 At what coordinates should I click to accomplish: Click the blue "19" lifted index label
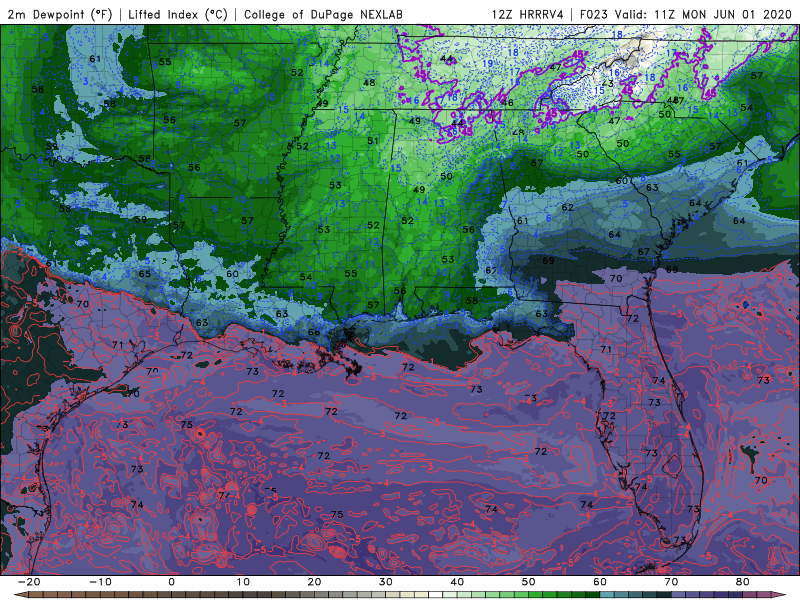pos(488,63)
